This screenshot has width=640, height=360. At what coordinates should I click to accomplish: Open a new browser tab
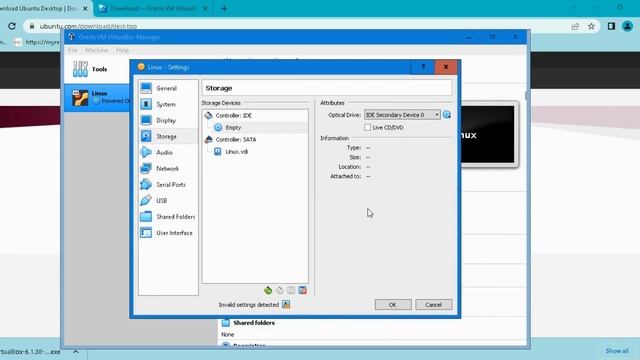coord(224,9)
